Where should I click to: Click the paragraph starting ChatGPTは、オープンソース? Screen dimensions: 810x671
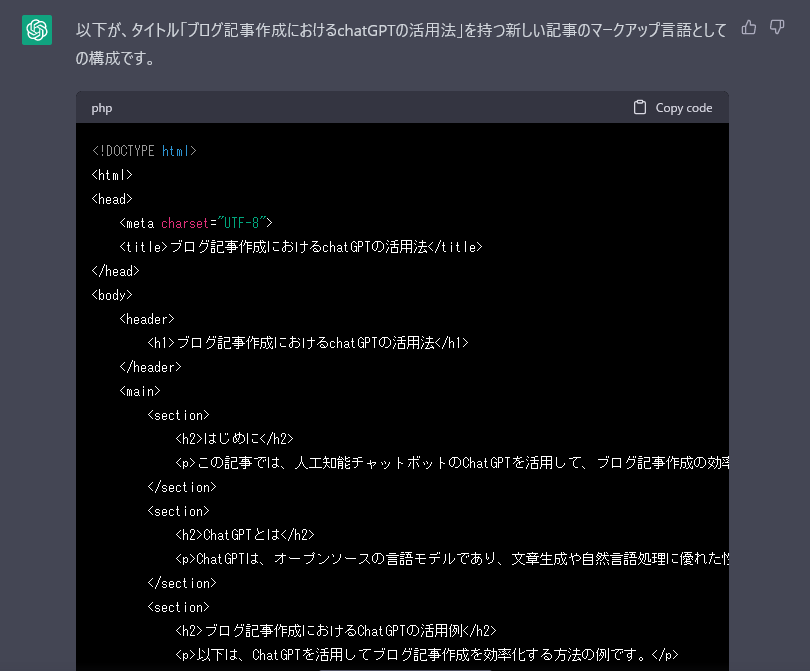pyautogui.click(x=452, y=559)
